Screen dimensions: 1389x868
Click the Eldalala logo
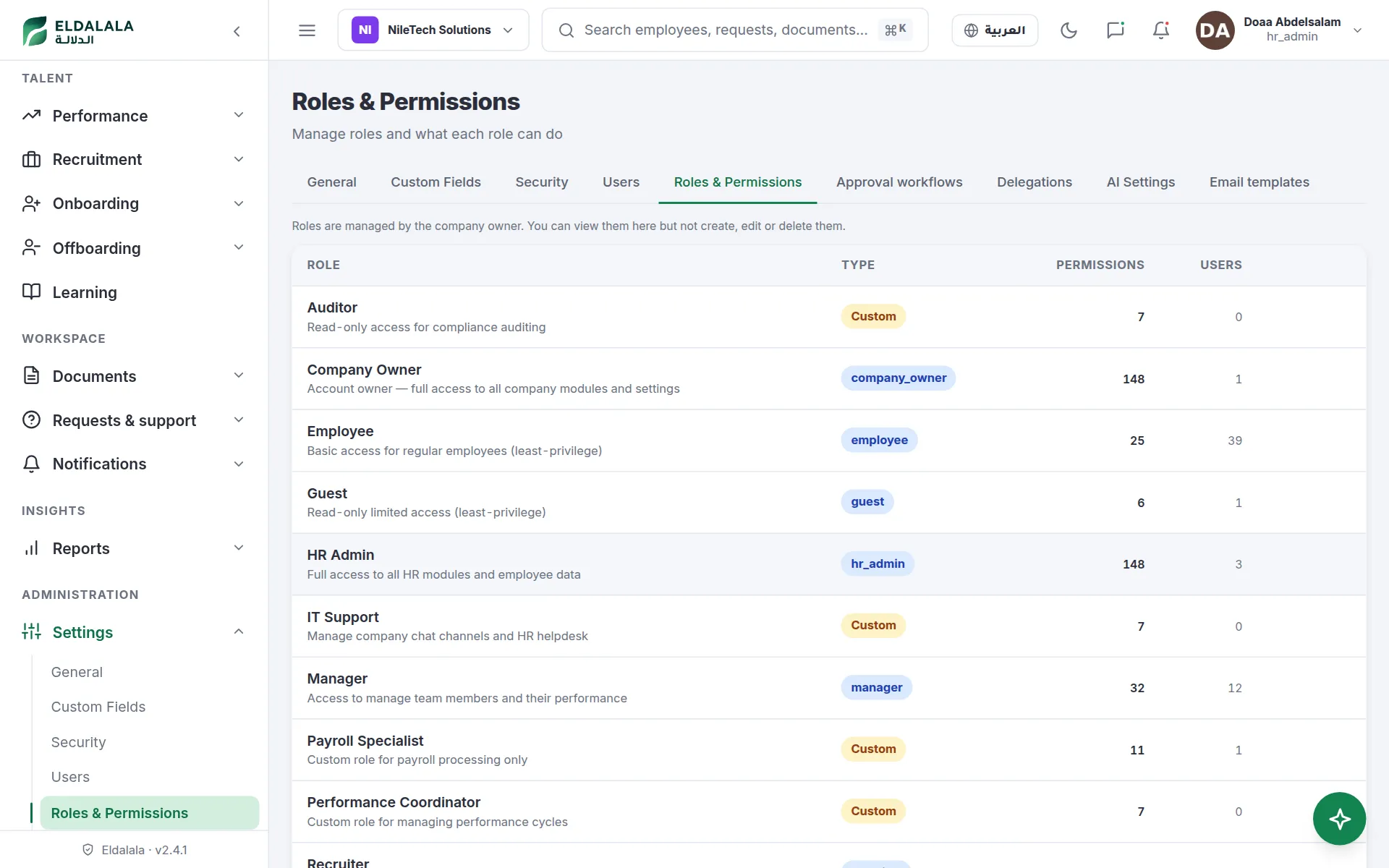coord(78,31)
